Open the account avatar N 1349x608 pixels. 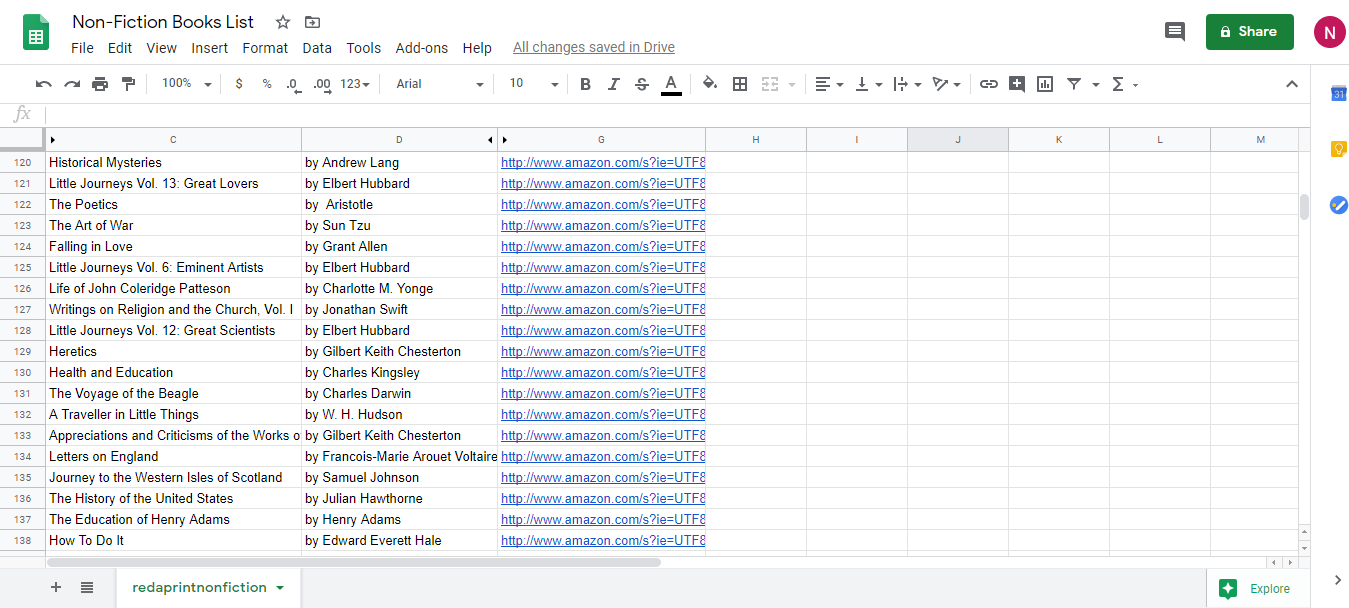(1329, 32)
